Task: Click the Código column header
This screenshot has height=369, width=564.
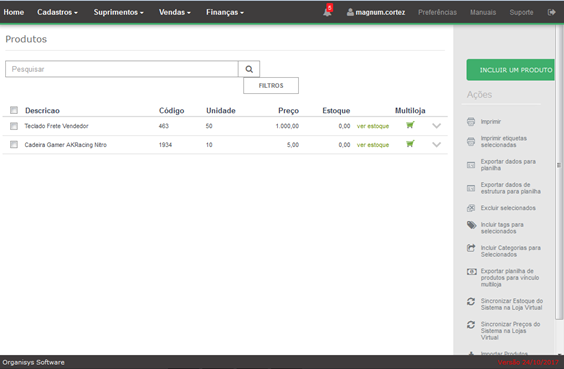Action: [x=171, y=110]
